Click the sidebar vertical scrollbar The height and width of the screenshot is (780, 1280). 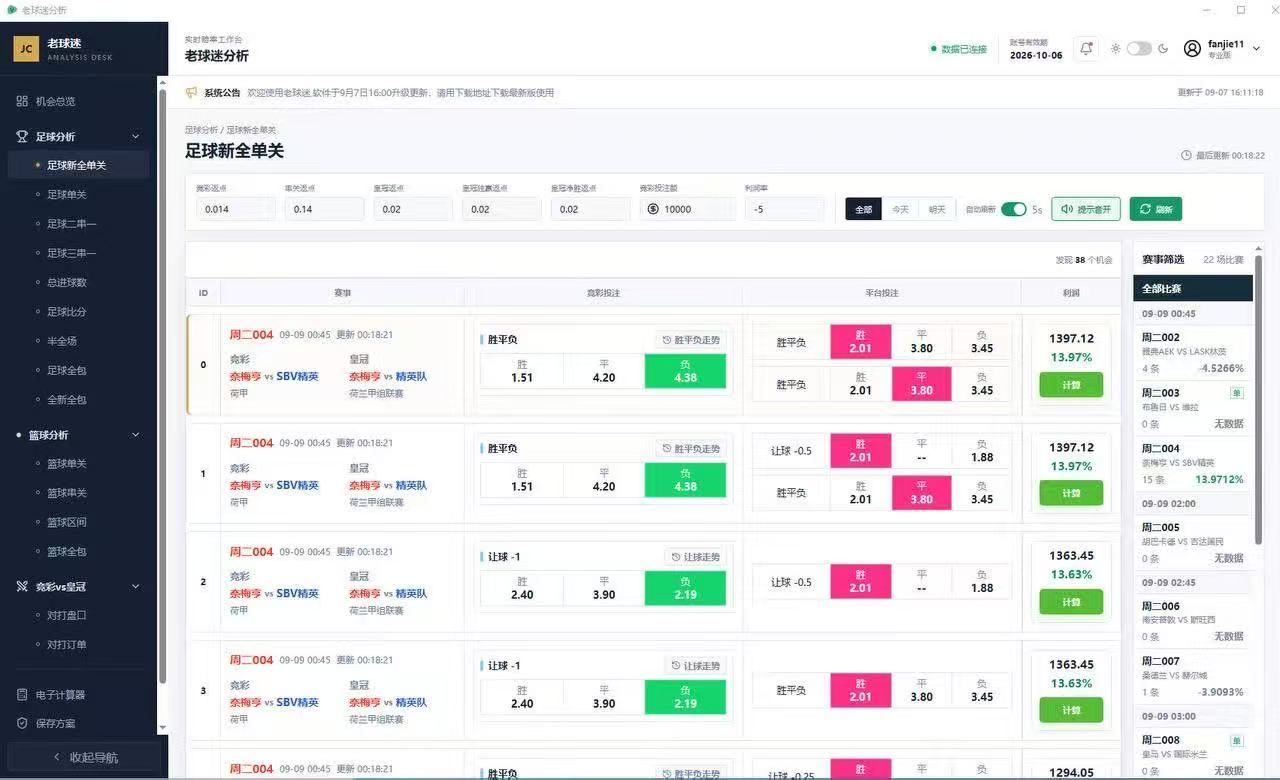pos(163,385)
